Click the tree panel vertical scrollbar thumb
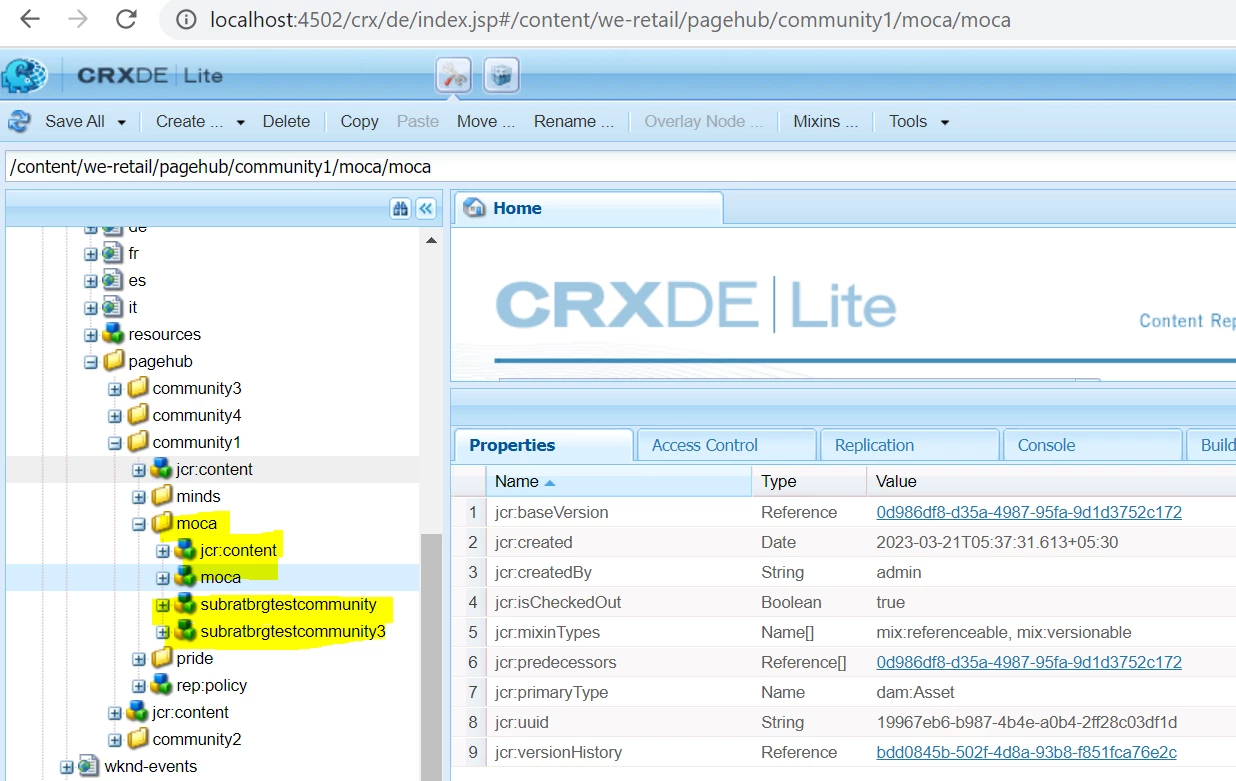This screenshot has height=781, width=1236. tap(431, 655)
